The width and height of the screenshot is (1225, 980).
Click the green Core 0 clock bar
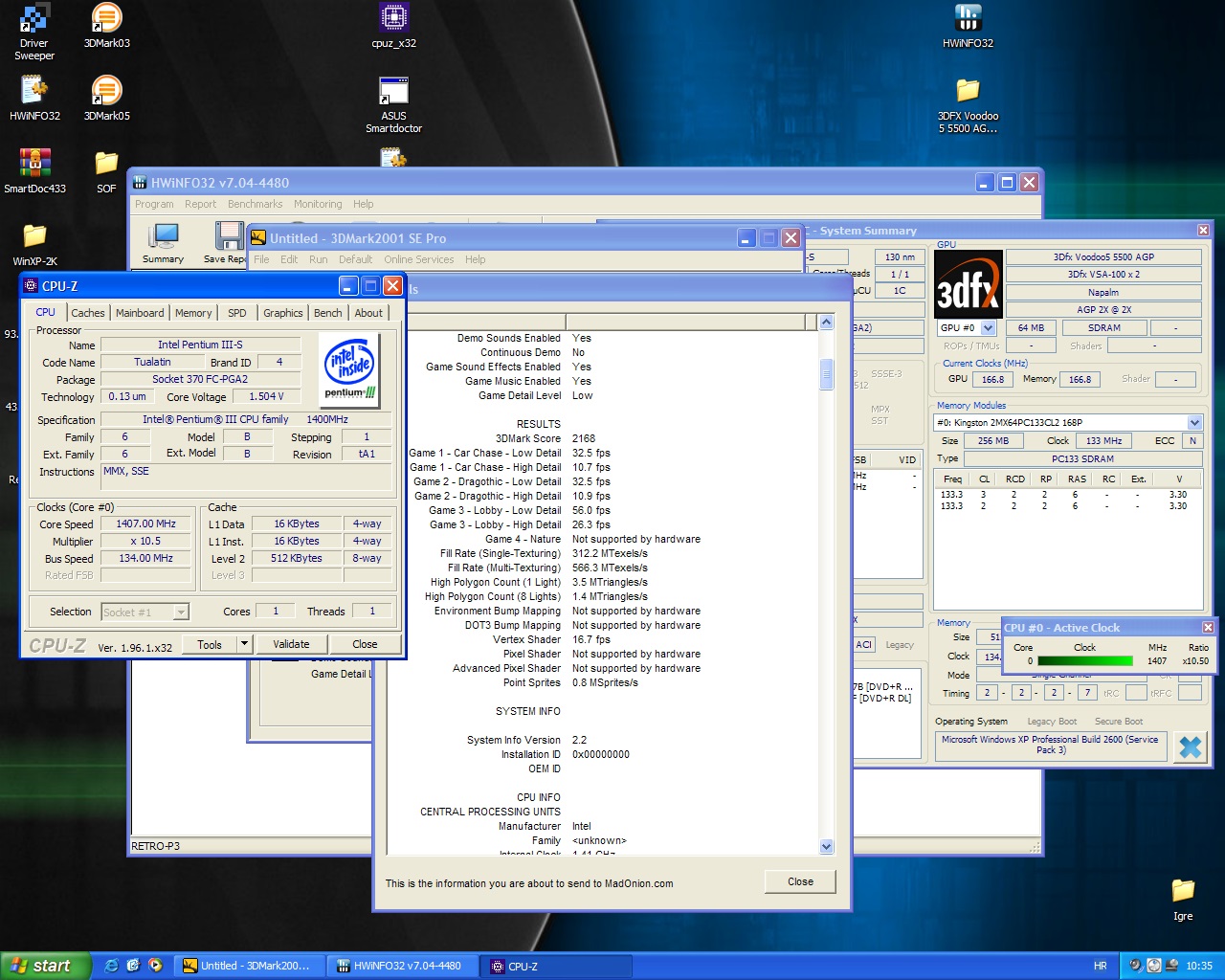pyautogui.click(x=1084, y=661)
